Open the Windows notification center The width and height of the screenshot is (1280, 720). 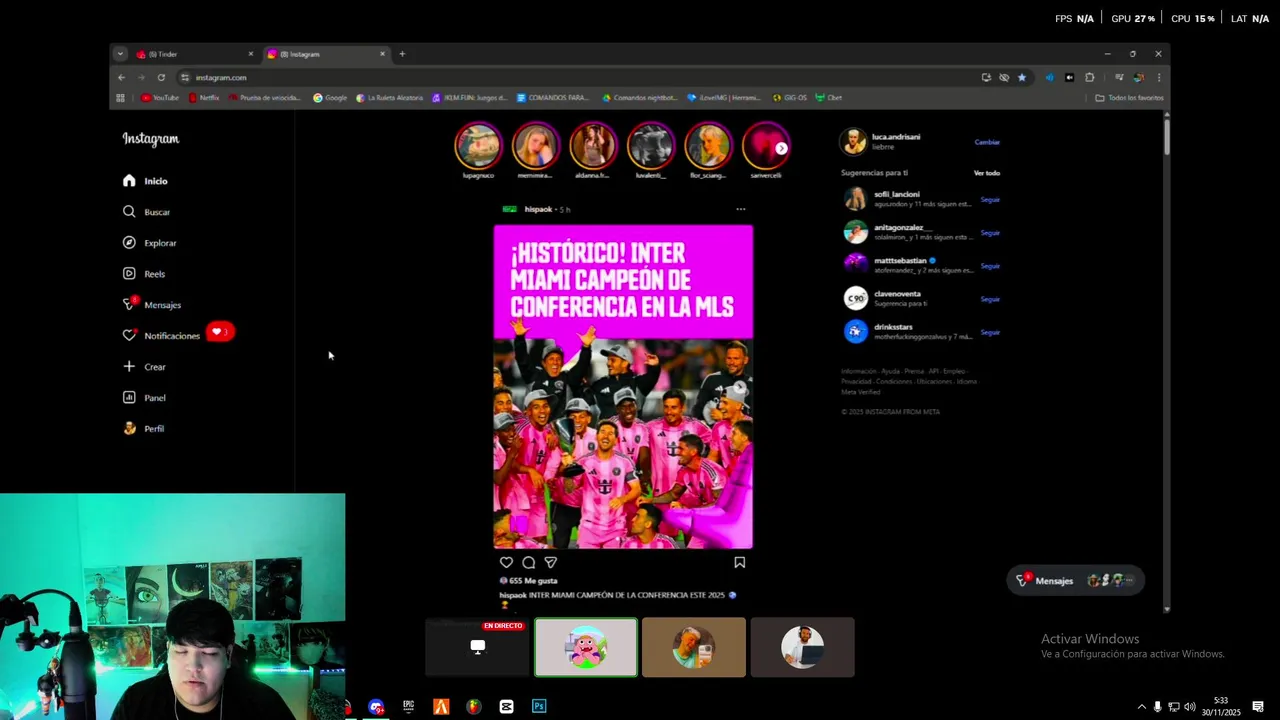coord(1258,707)
